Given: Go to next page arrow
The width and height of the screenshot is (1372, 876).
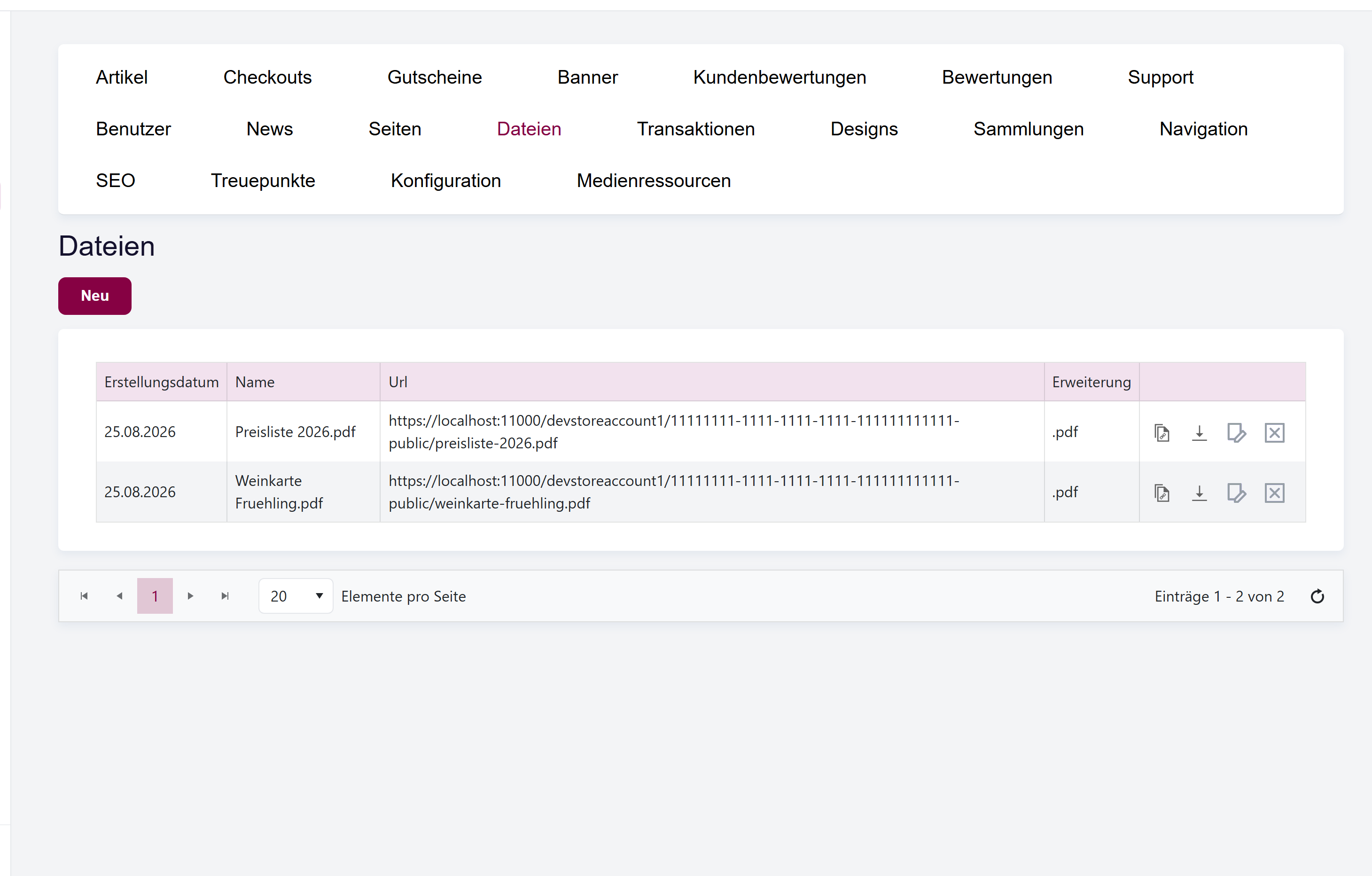Looking at the screenshot, I should point(190,595).
